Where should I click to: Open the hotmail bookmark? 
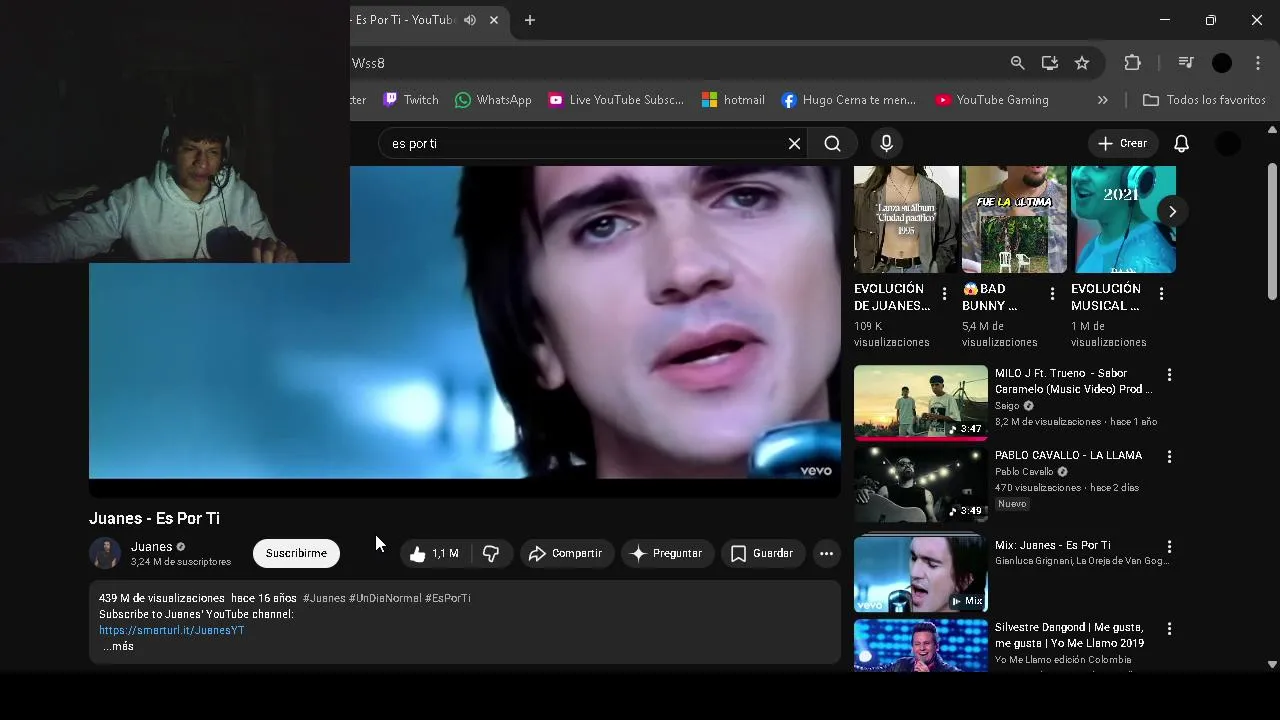click(x=733, y=100)
